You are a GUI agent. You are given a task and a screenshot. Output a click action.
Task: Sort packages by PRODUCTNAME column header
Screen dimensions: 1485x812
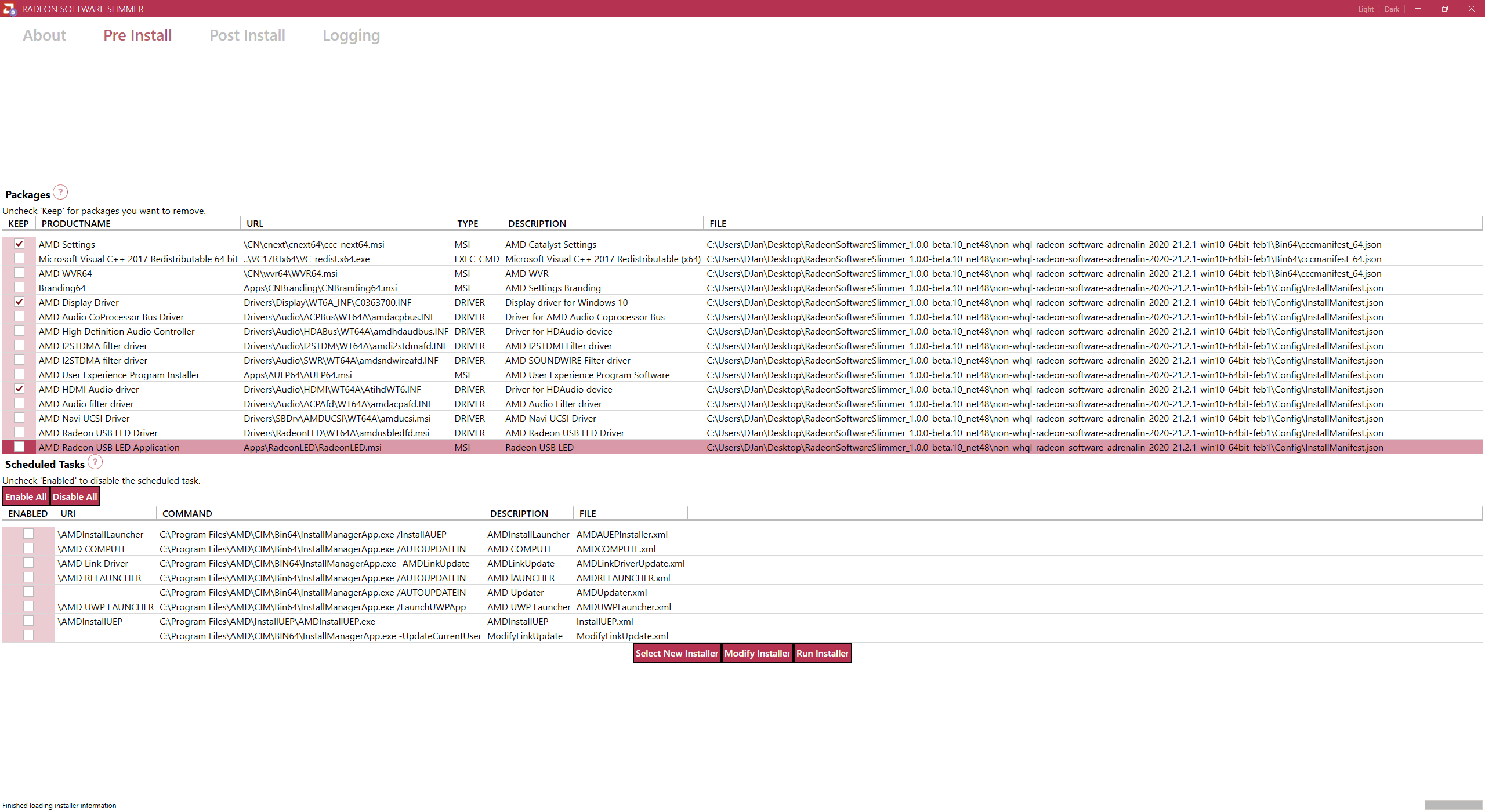(138, 223)
